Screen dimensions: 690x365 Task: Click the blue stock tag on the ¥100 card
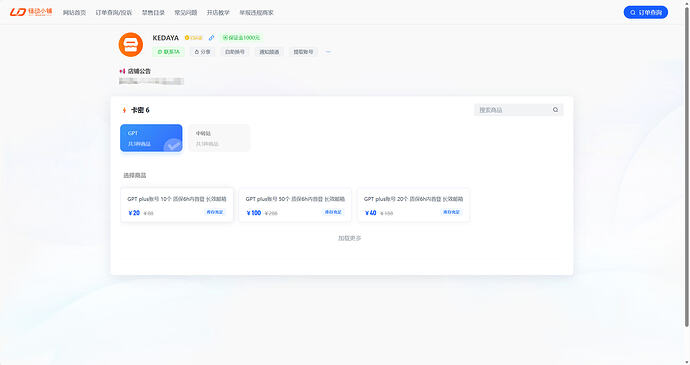click(x=333, y=212)
